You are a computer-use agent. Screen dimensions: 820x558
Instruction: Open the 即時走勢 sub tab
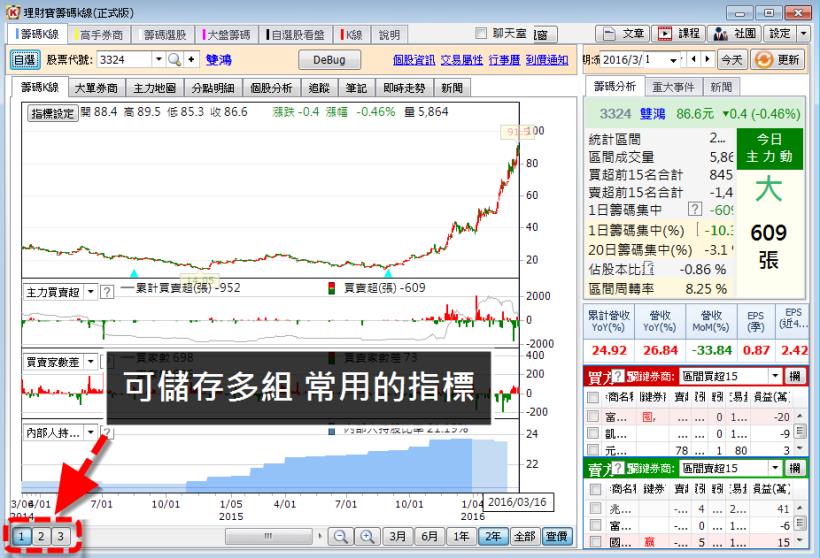[x=404, y=88]
